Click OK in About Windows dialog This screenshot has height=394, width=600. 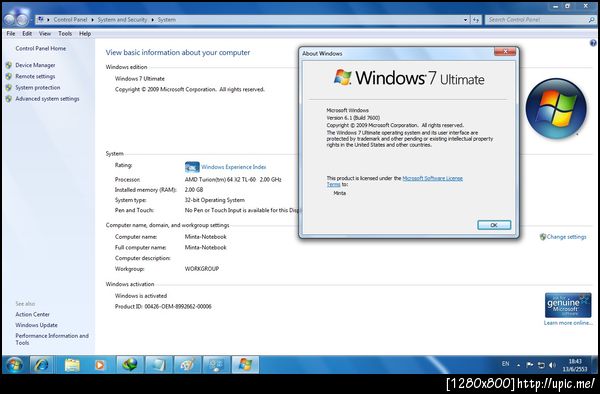(x=494, y=225)
